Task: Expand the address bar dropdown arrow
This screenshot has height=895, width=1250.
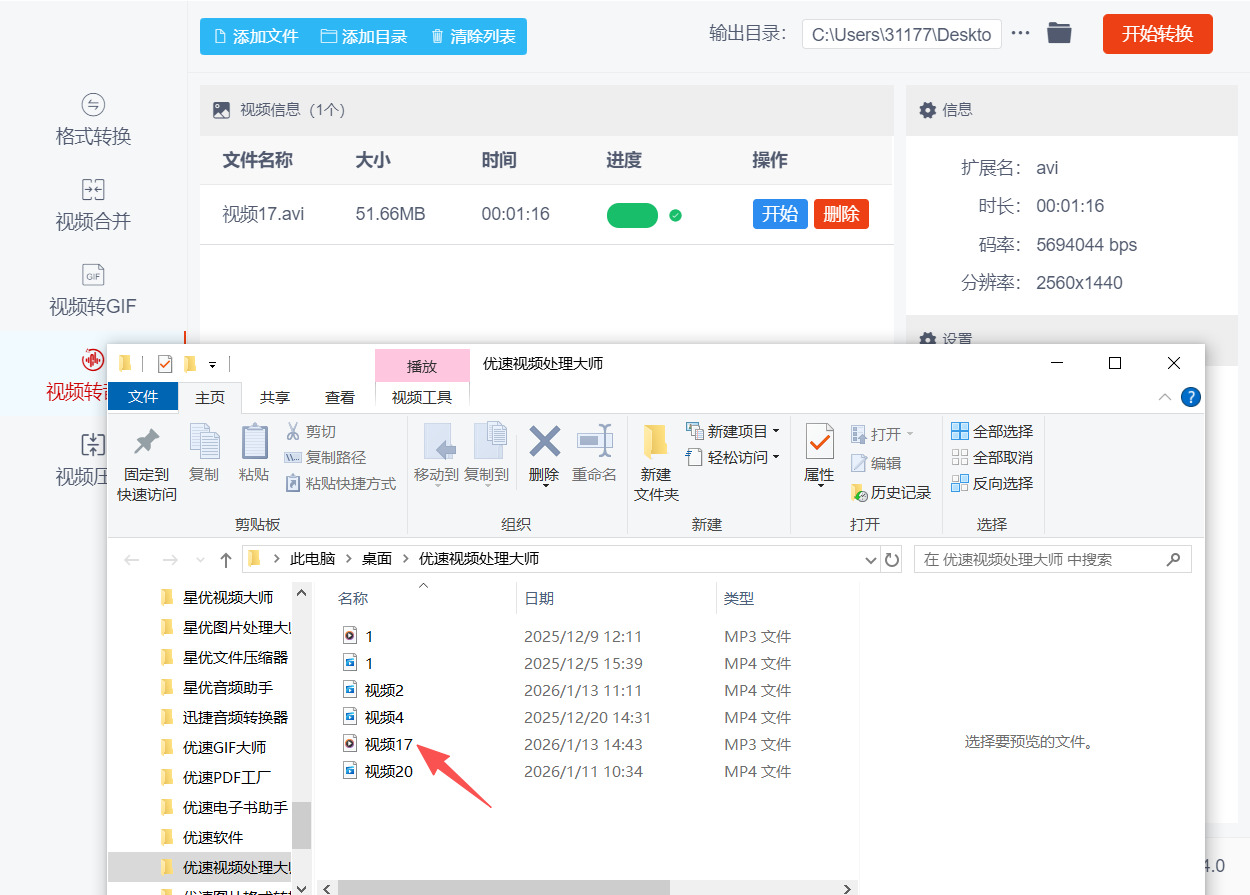Action: [x=869, y=559]
